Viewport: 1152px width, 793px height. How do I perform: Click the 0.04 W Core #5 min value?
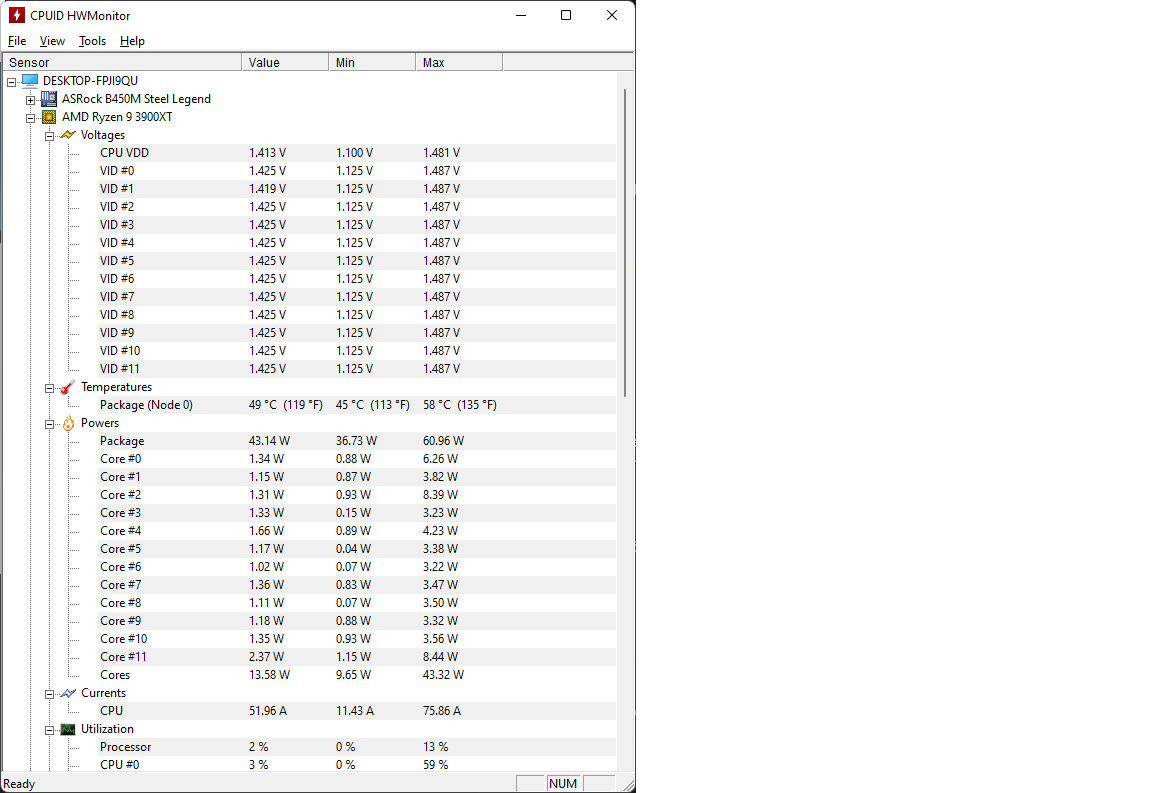tap(353, 549)
